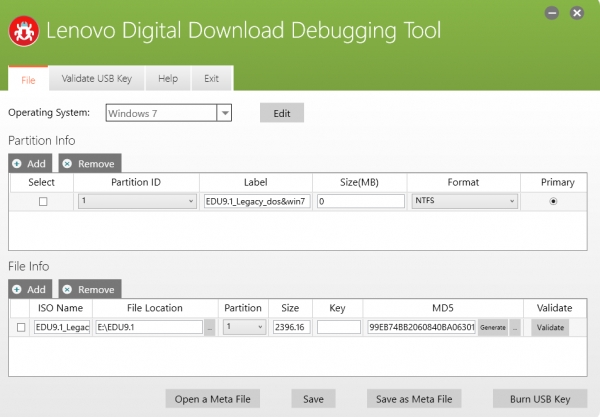Open the Format NTFS dropdown
Screen dimensions: 600x417
coord(465,201)
